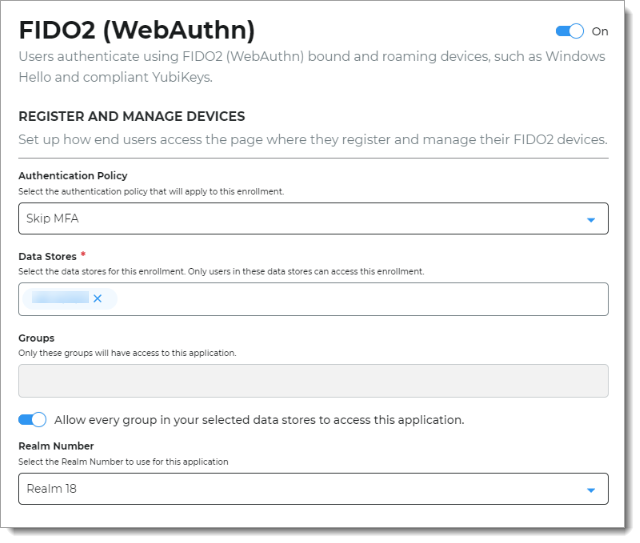Remove the selected data store chip
Viewport: 640px width, 543px height.
pyautogui.click(x=97, y=298)
